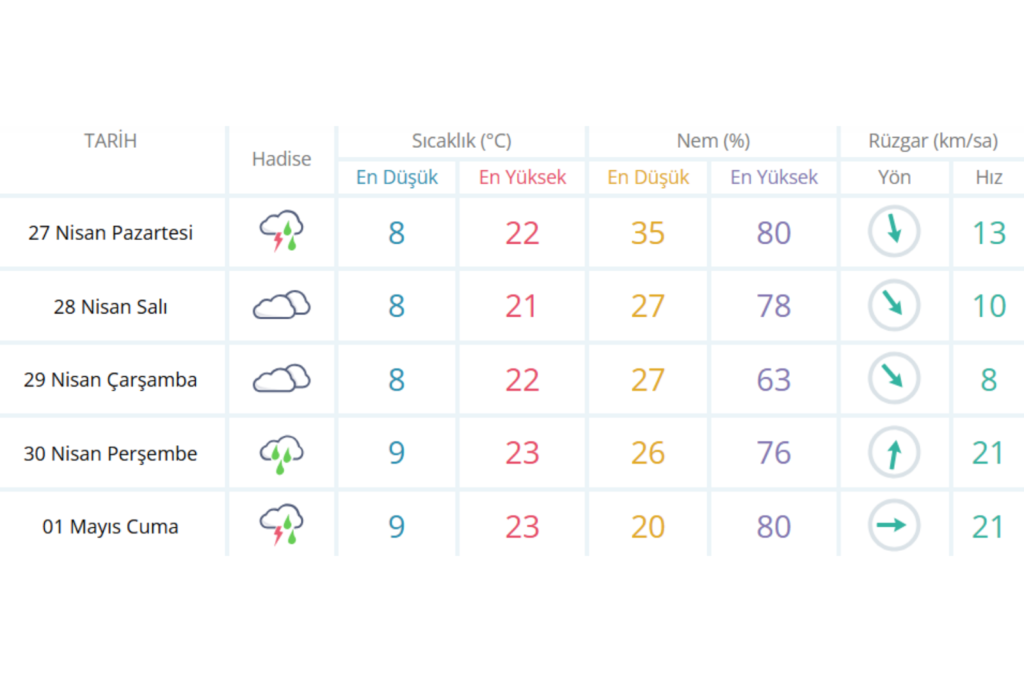The width and height of the screenshot is (1024, 682).
Task: Click the Hız wind speed subheader
Action: (x=989, y=177)
